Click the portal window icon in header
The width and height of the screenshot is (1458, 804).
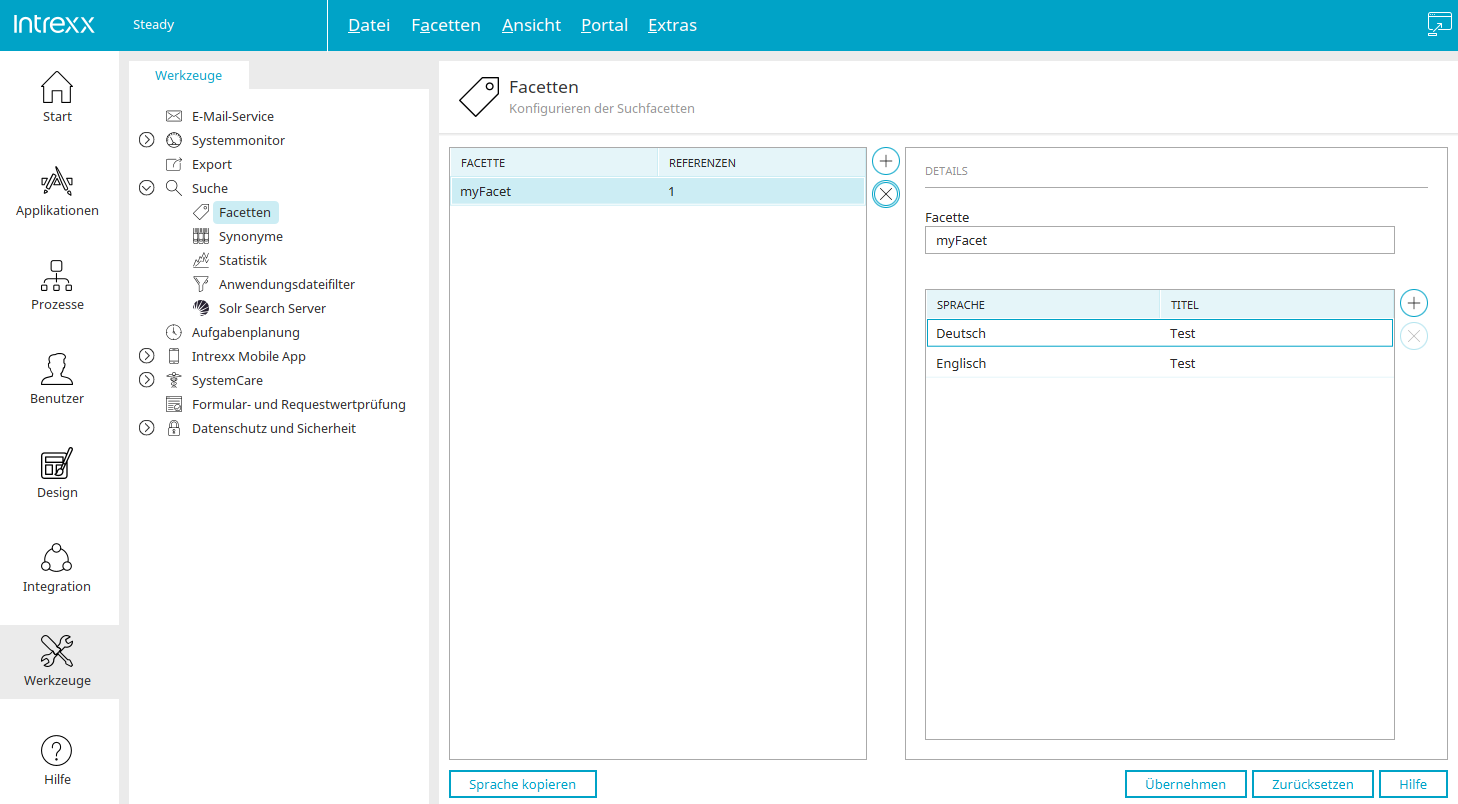pos(1439,25)
